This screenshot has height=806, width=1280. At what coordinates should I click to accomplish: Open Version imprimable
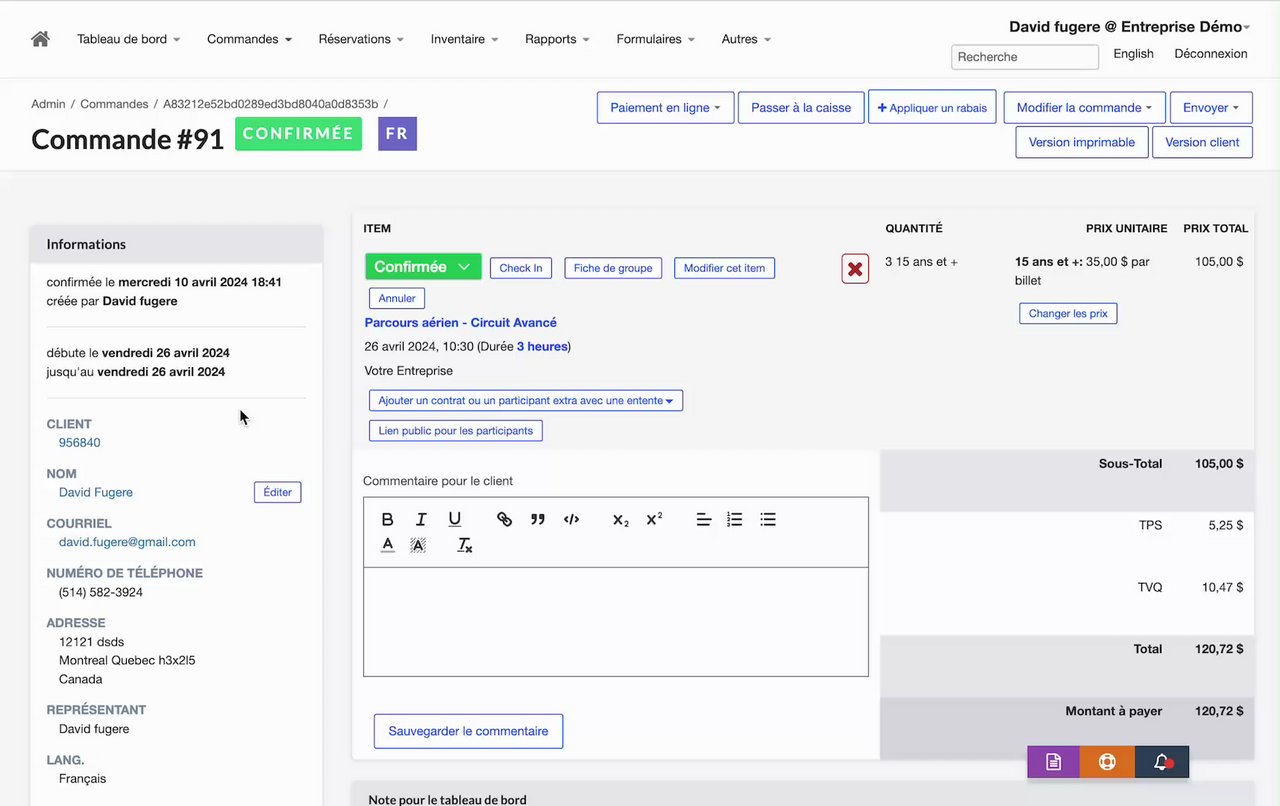pos(1082,142)
